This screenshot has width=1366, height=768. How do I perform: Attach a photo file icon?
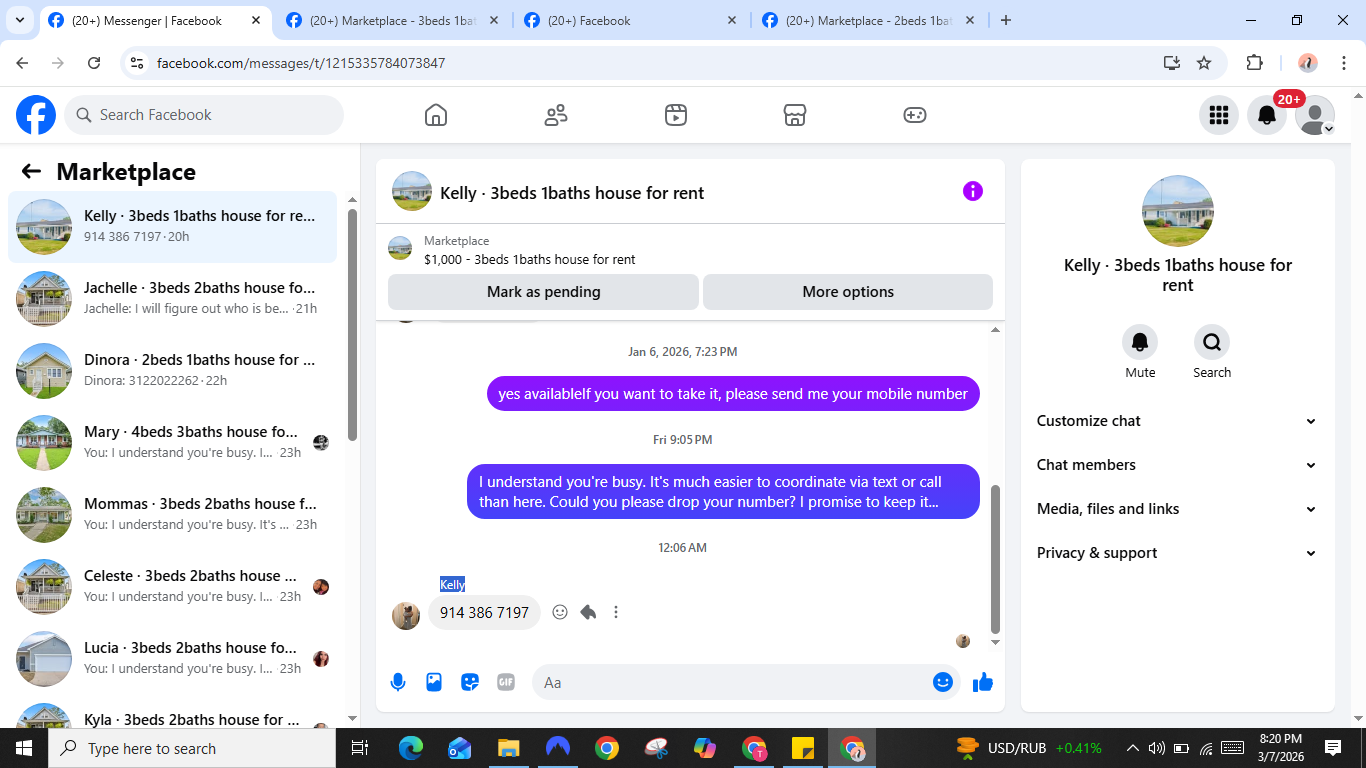click(434, 682)
